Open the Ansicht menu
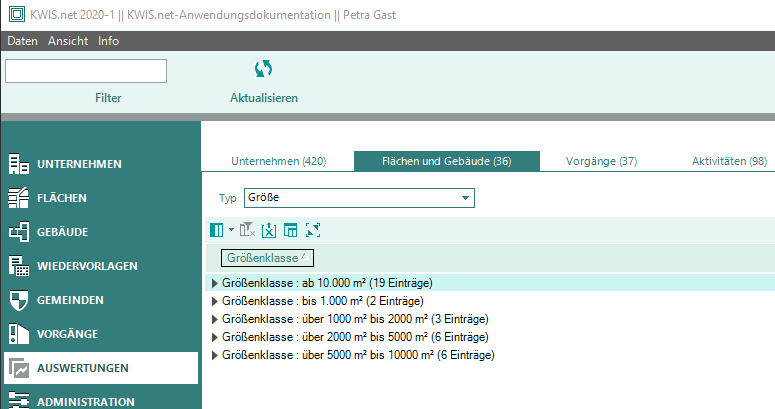Viewport: 775px width, 409px height. [x=68, y=41]
